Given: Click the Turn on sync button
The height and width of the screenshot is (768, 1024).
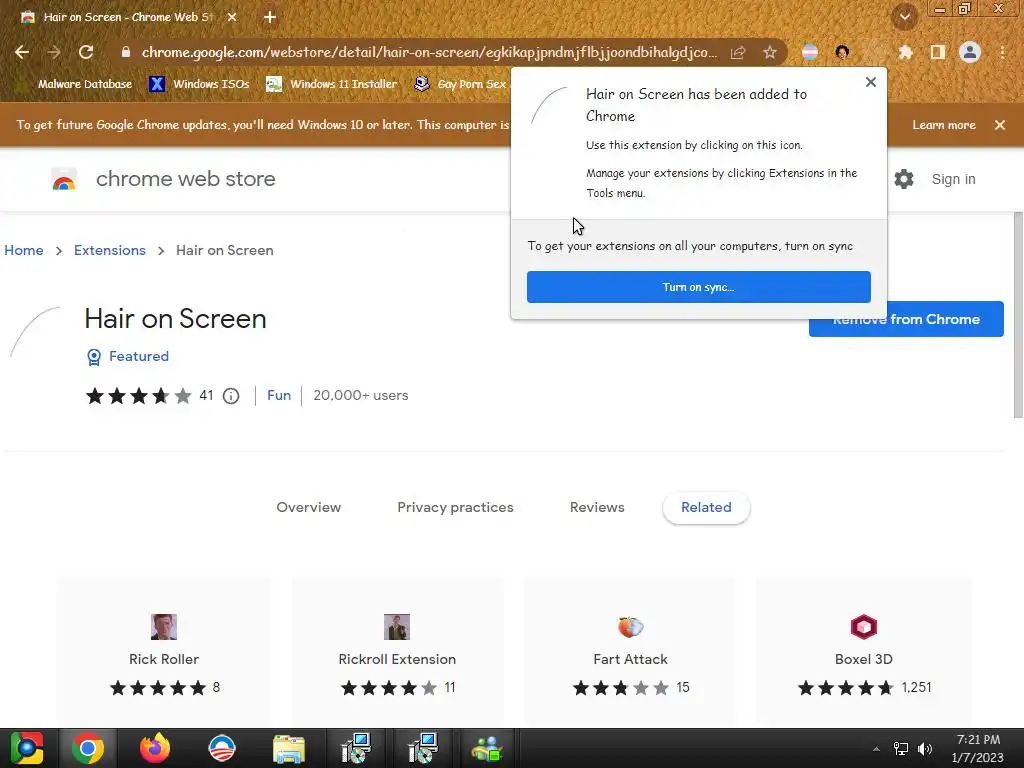Looking at the screenshot, I should pos(699,287).
